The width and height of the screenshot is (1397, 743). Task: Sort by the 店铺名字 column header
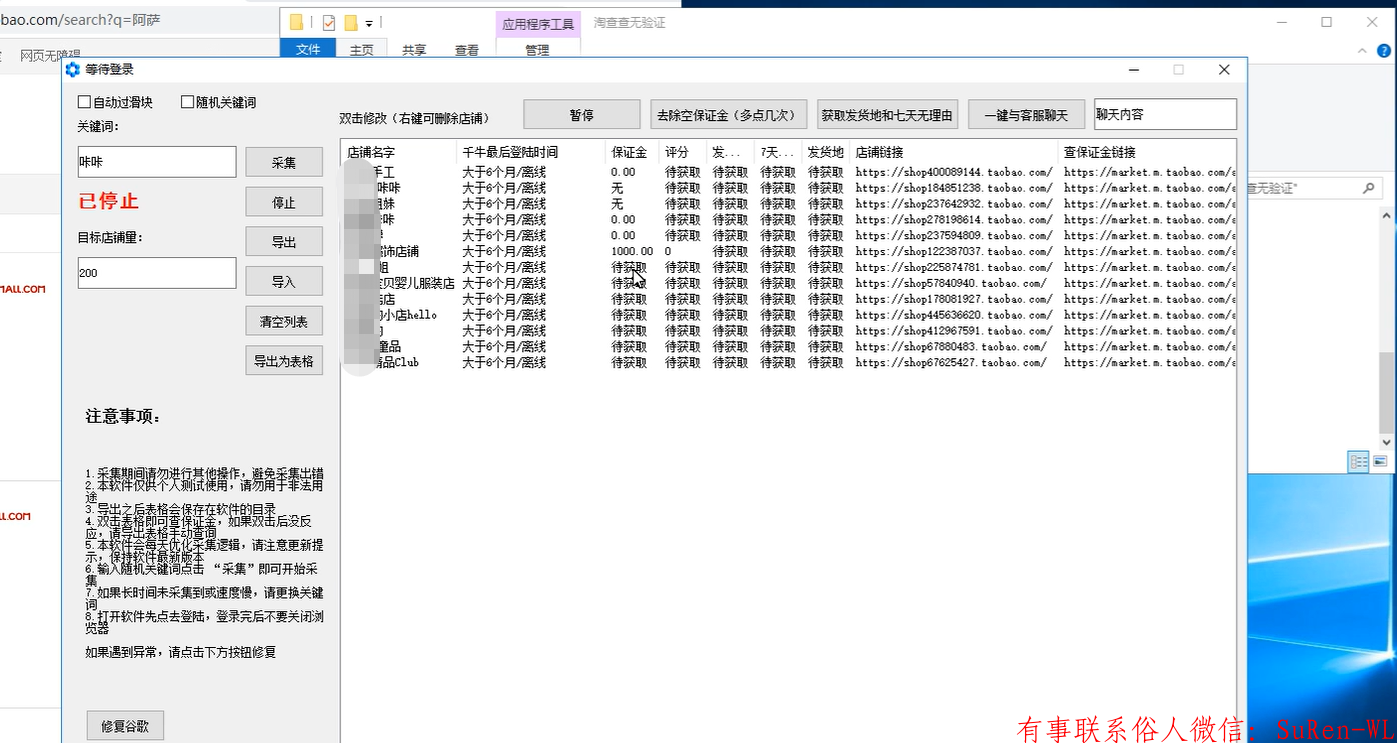pyautogui.click(x=398, y=152)
